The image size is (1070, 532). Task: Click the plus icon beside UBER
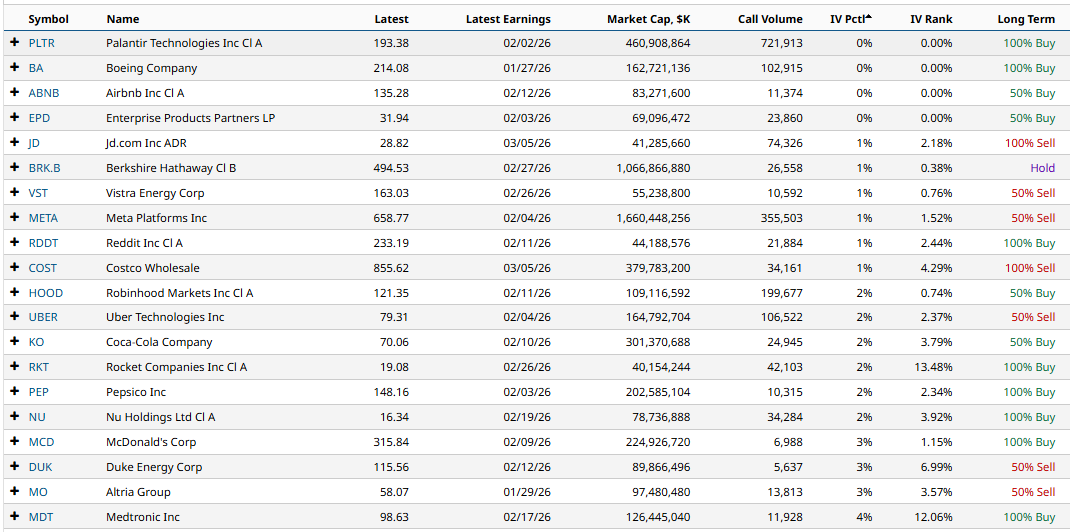[15, 317]
